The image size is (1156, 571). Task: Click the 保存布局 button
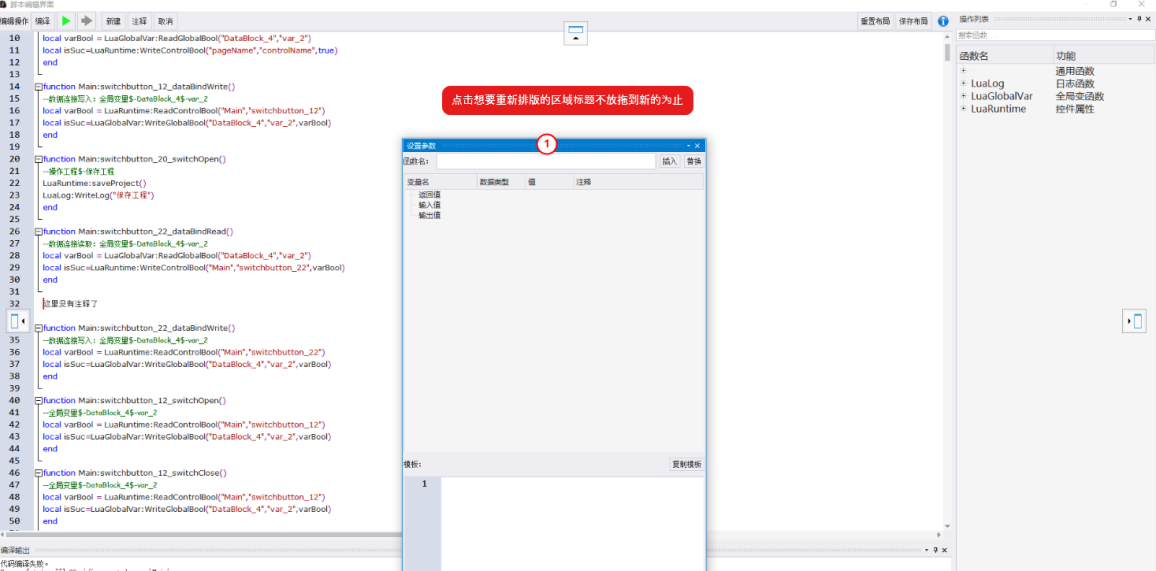click(913, 21)
